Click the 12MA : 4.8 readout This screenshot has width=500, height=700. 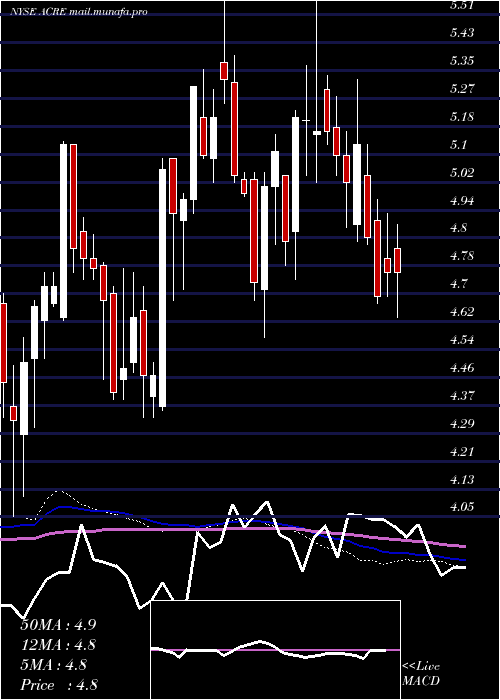pos(59,645)
